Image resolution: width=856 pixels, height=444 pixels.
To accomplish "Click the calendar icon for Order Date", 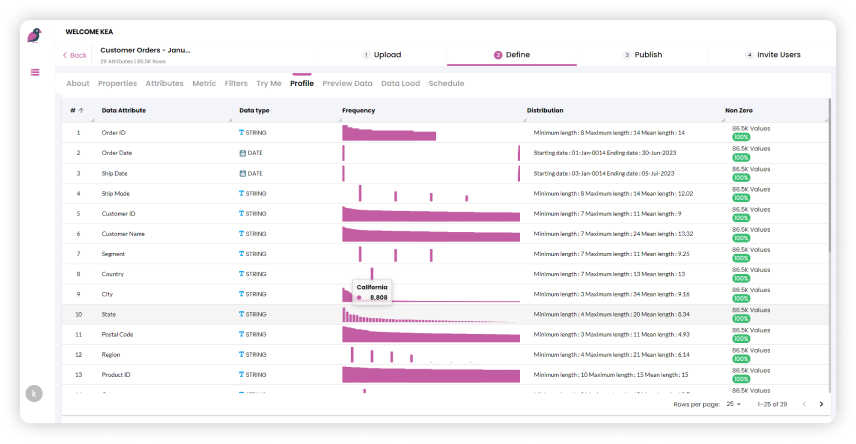I will pos(242,153).
